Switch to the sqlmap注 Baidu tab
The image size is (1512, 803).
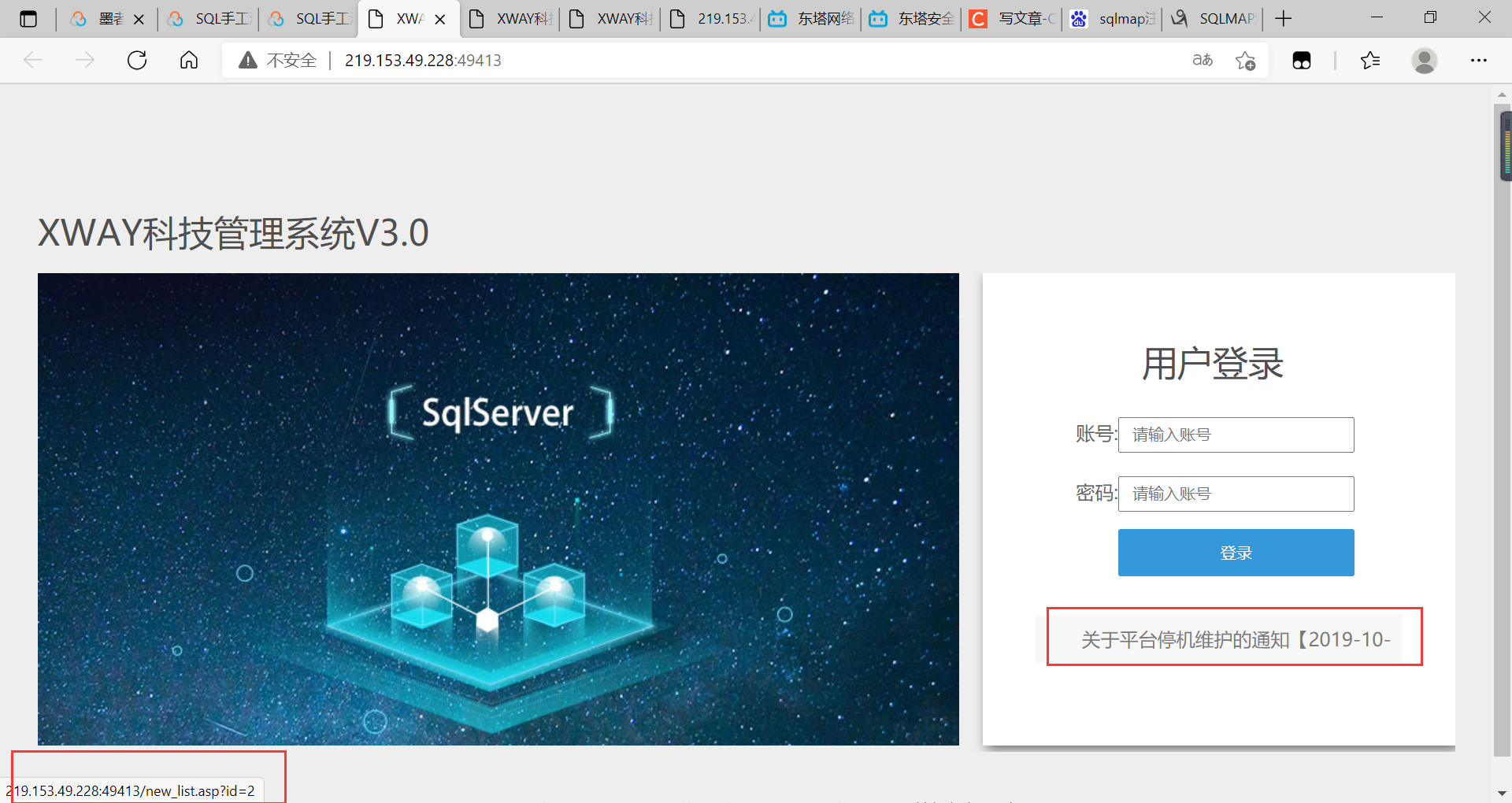1112,18
